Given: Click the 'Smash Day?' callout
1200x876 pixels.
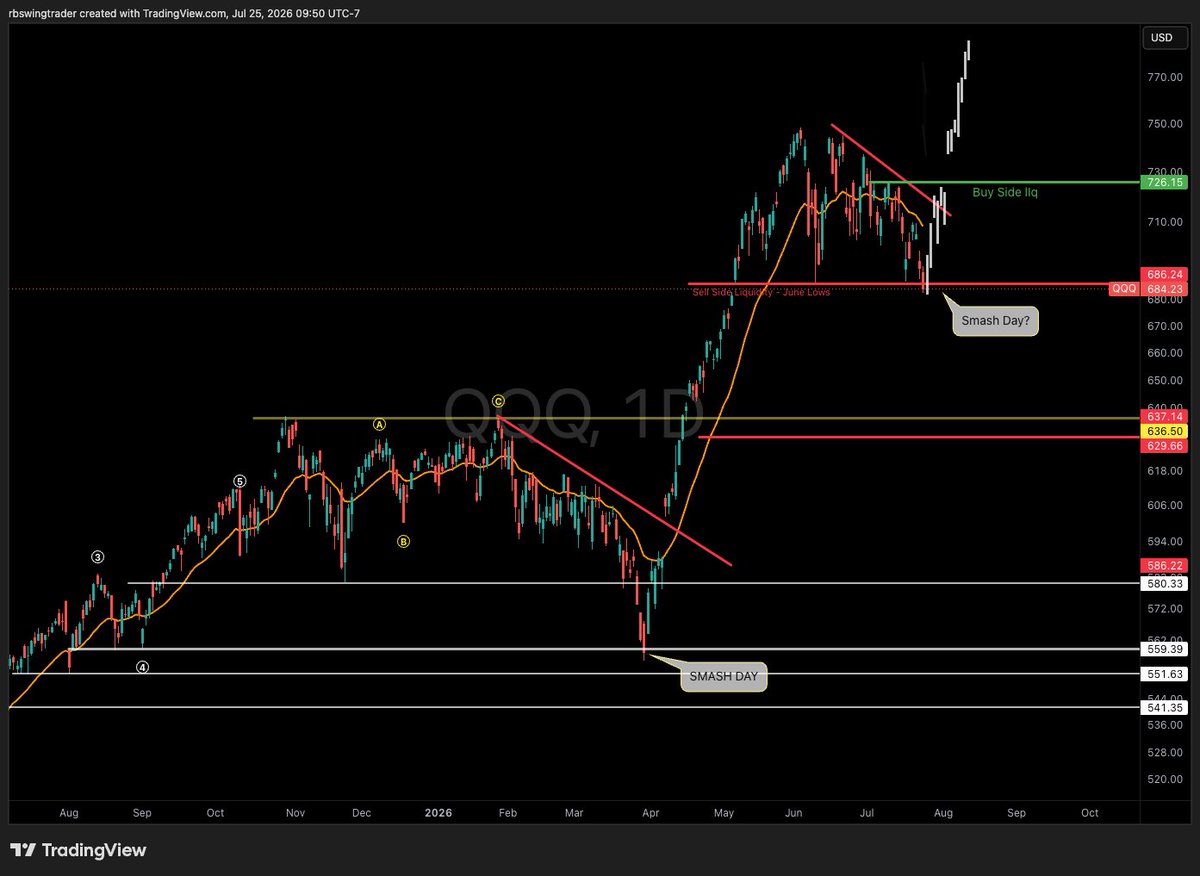Looking at the screenshot, I should pyautogui.click(x=996, y=322).
